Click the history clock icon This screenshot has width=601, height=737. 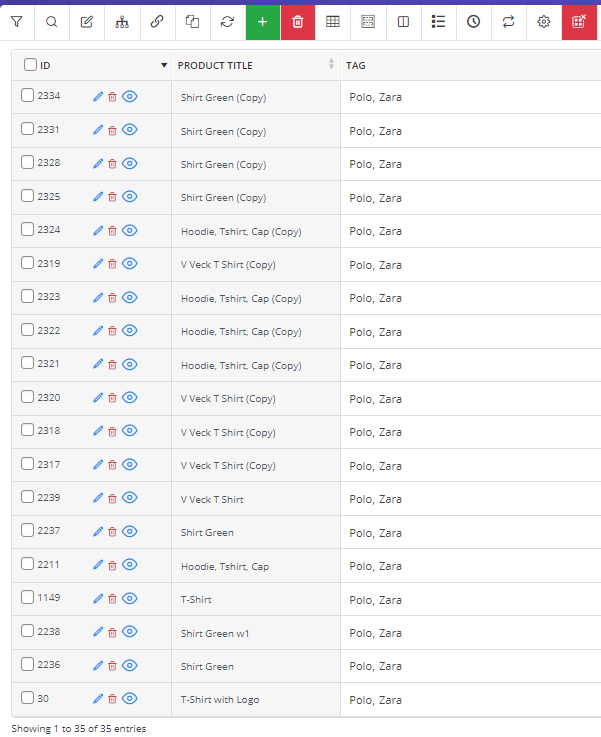pos(474,22)
